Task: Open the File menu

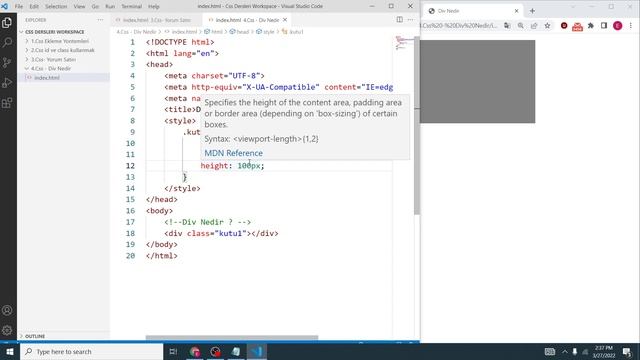Action: tap(19, 7)
